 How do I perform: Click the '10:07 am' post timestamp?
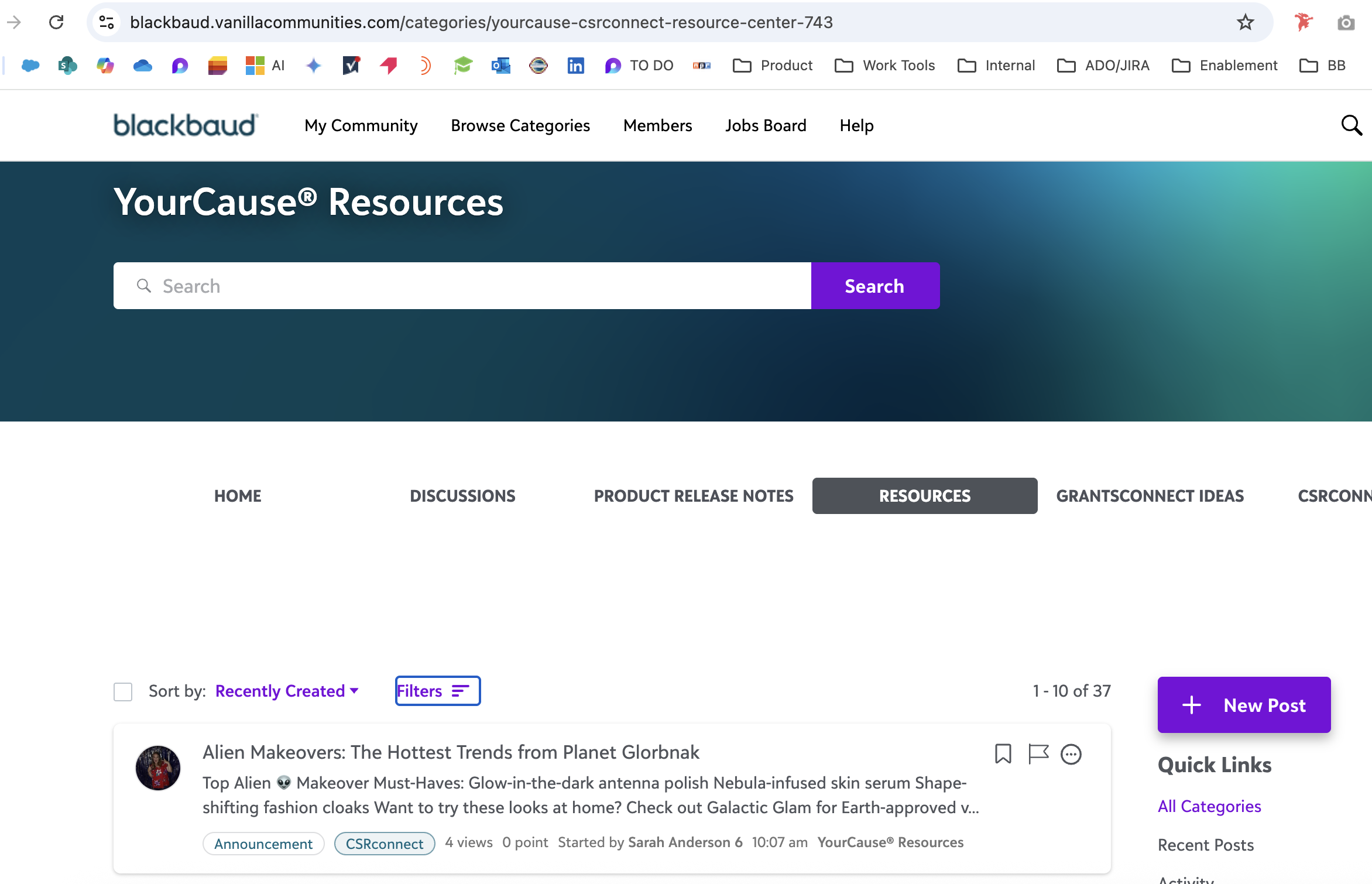[x=780, y=842]
